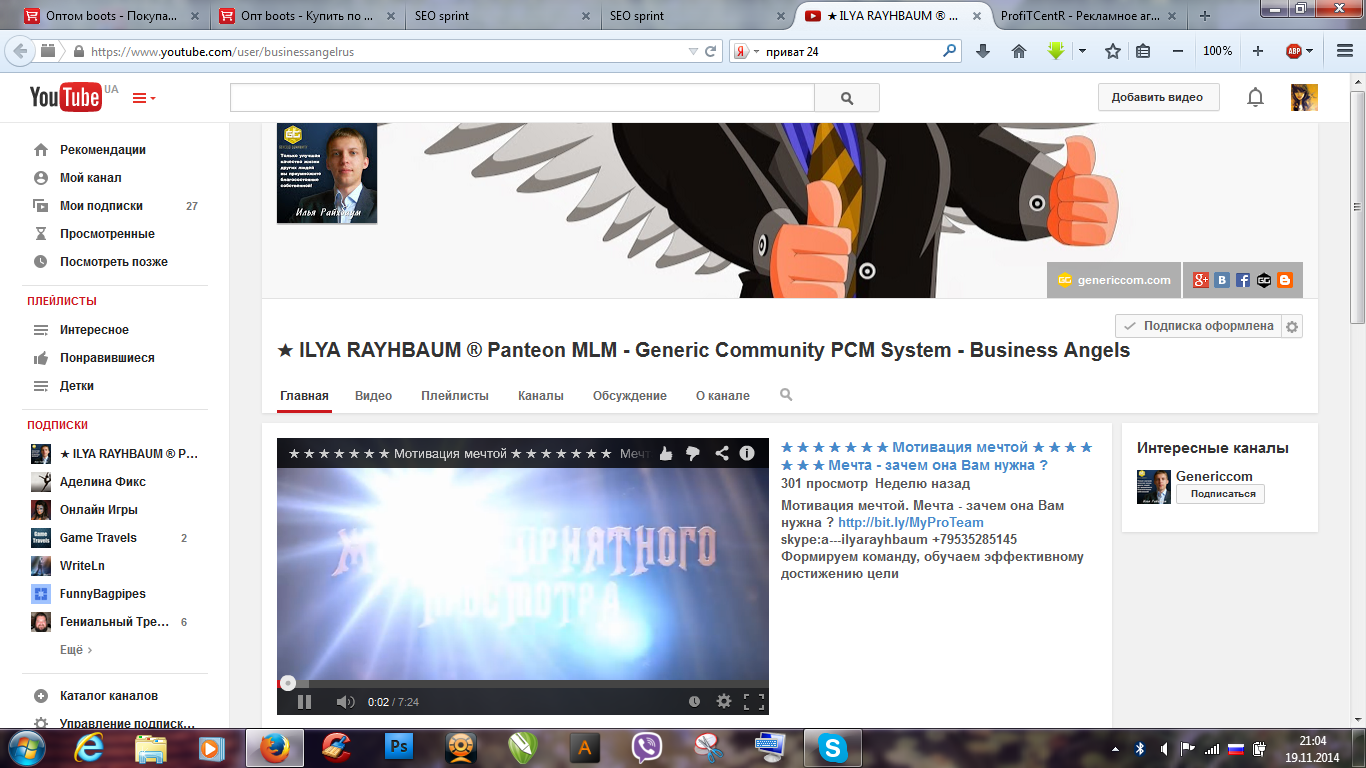Click the channel search magnifier icon
1366x768 pixels.
(786, 395)
